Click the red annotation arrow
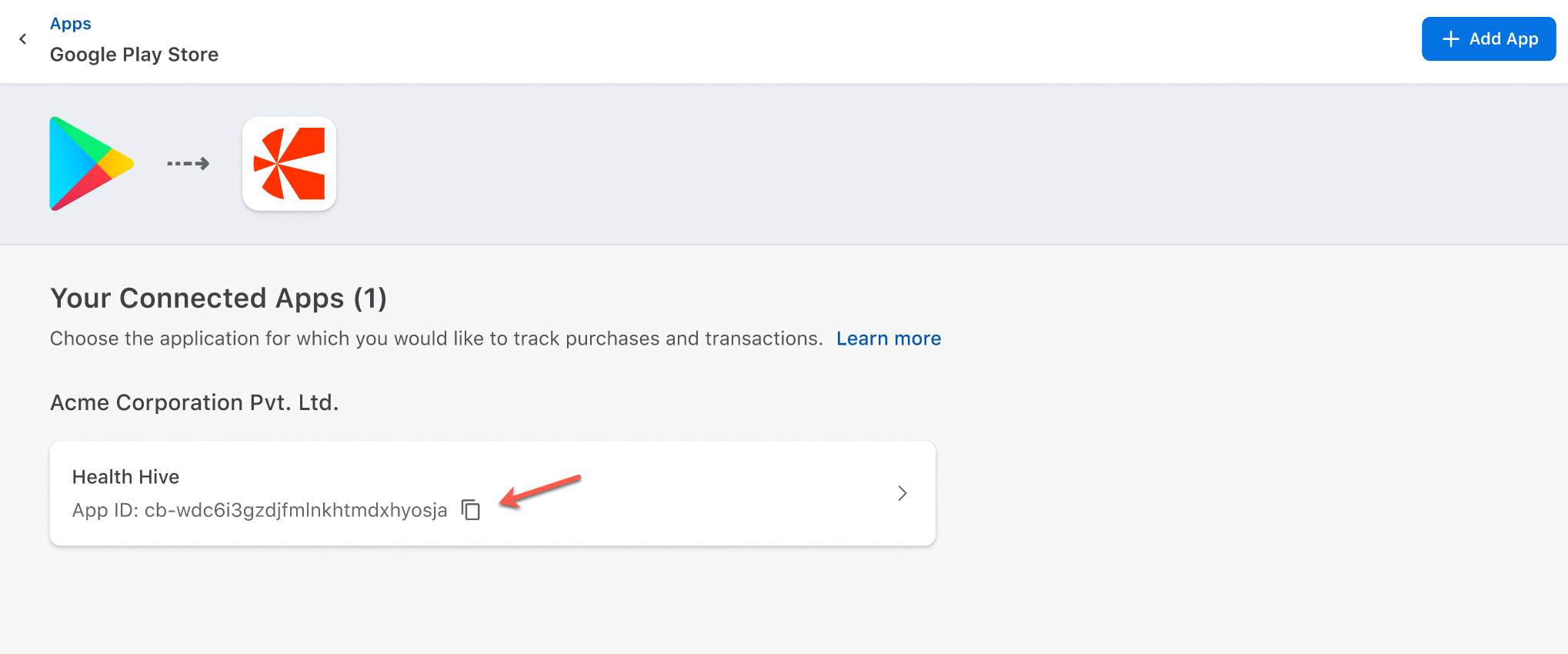Image resolution: width=1568 pixels, height=654 pixels. 540,491
